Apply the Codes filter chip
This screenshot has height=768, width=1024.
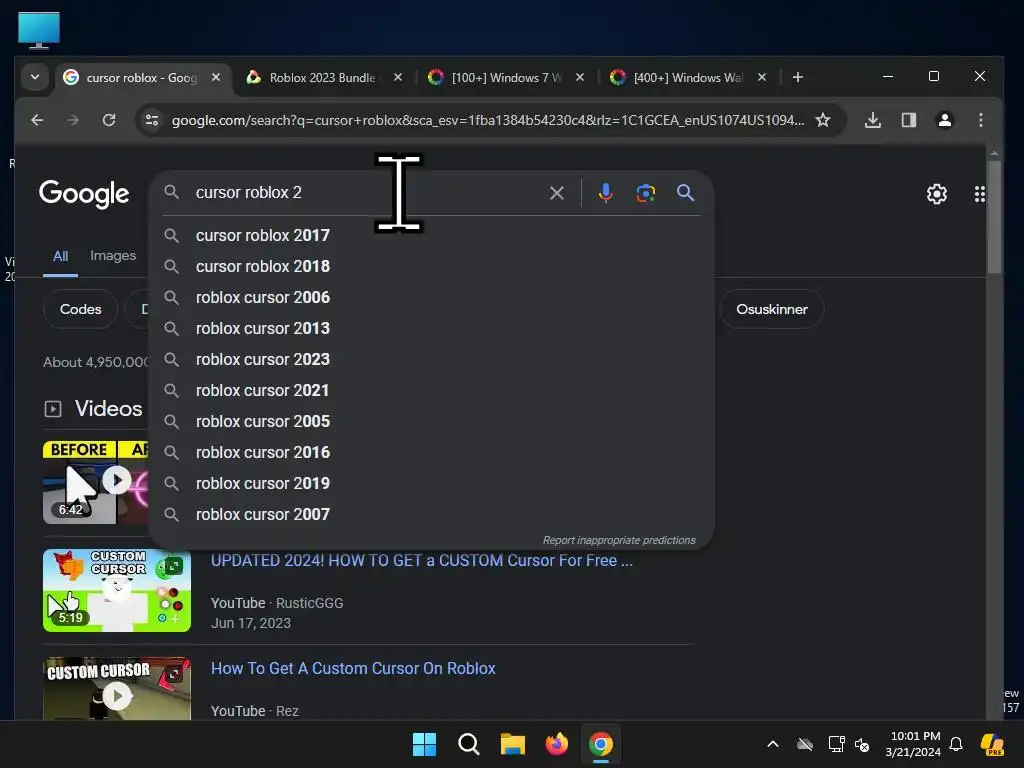click(80, 309)
